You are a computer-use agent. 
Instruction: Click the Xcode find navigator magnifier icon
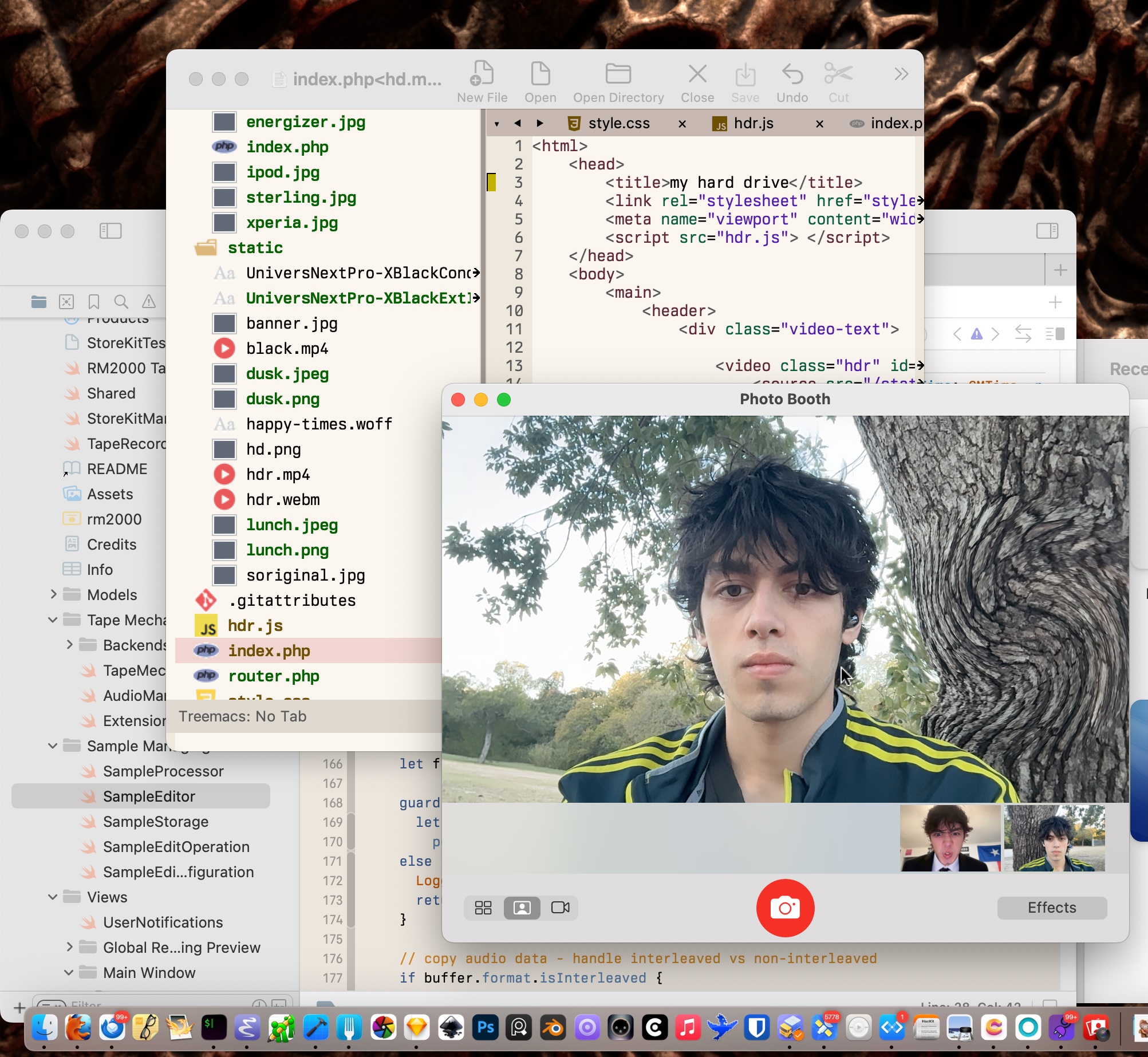121,302
